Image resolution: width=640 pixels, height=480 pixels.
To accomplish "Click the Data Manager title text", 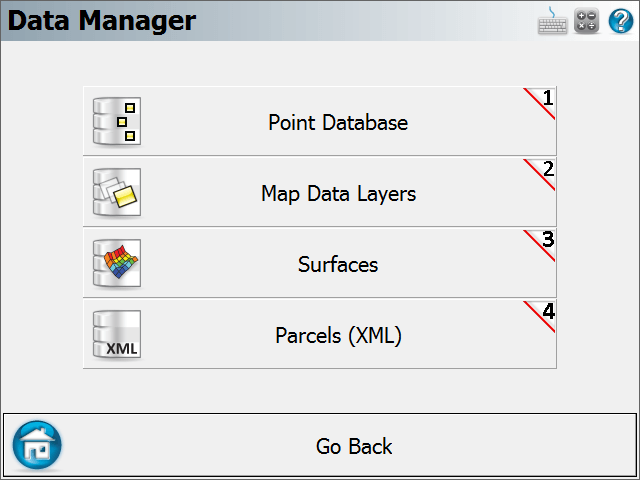I will coord(102,20).
